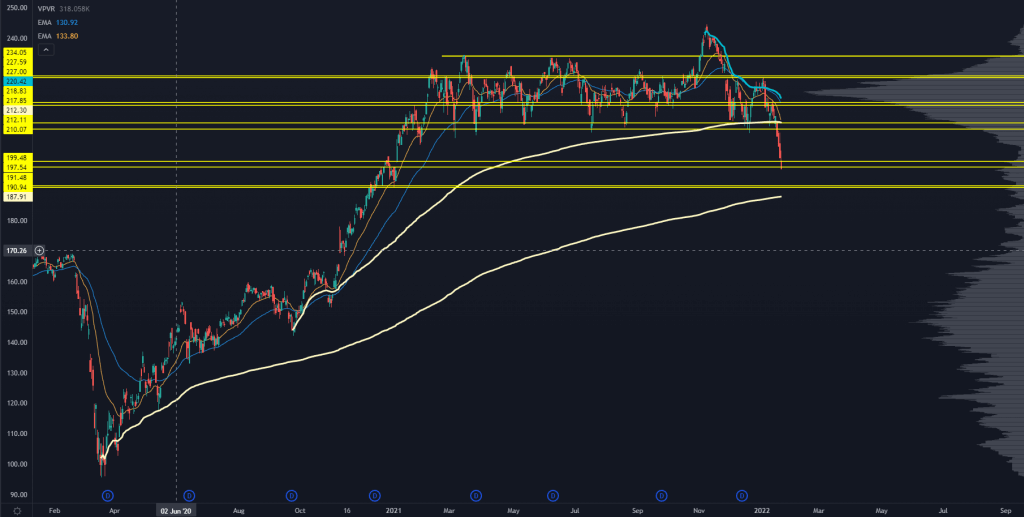This screenshot has width=1024, height=517.
Task: Click the plus icon next to 170.26
Action: click(39, 250)
